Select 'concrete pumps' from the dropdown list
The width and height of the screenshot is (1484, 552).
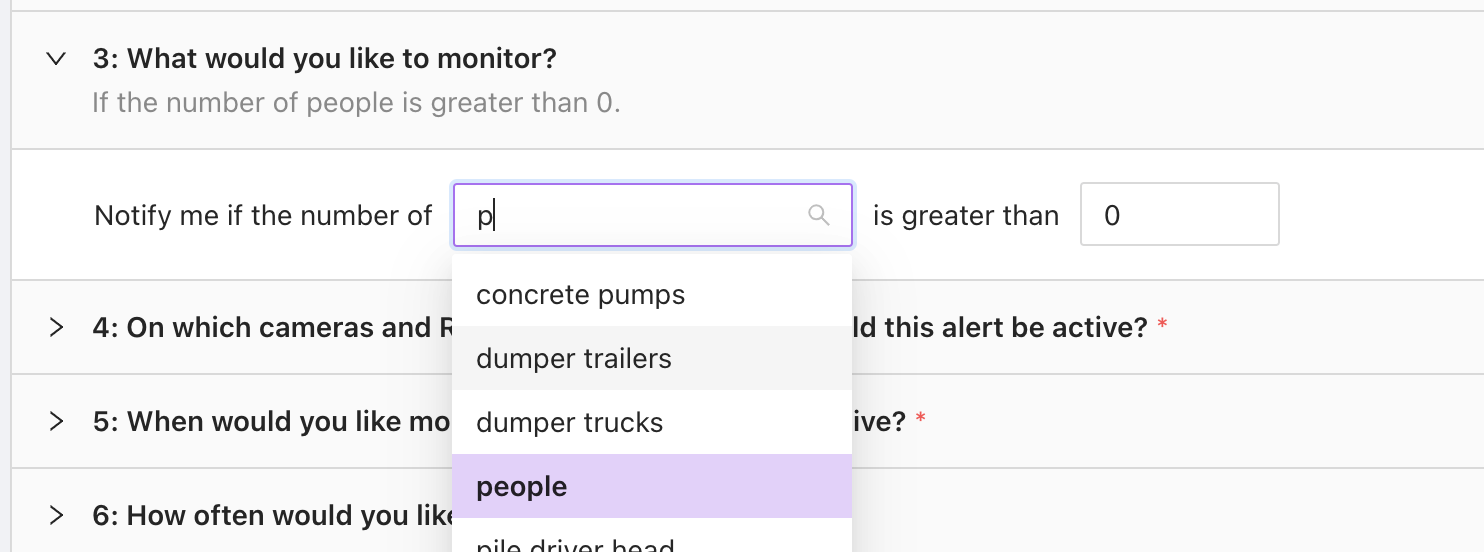click(580, 295)
